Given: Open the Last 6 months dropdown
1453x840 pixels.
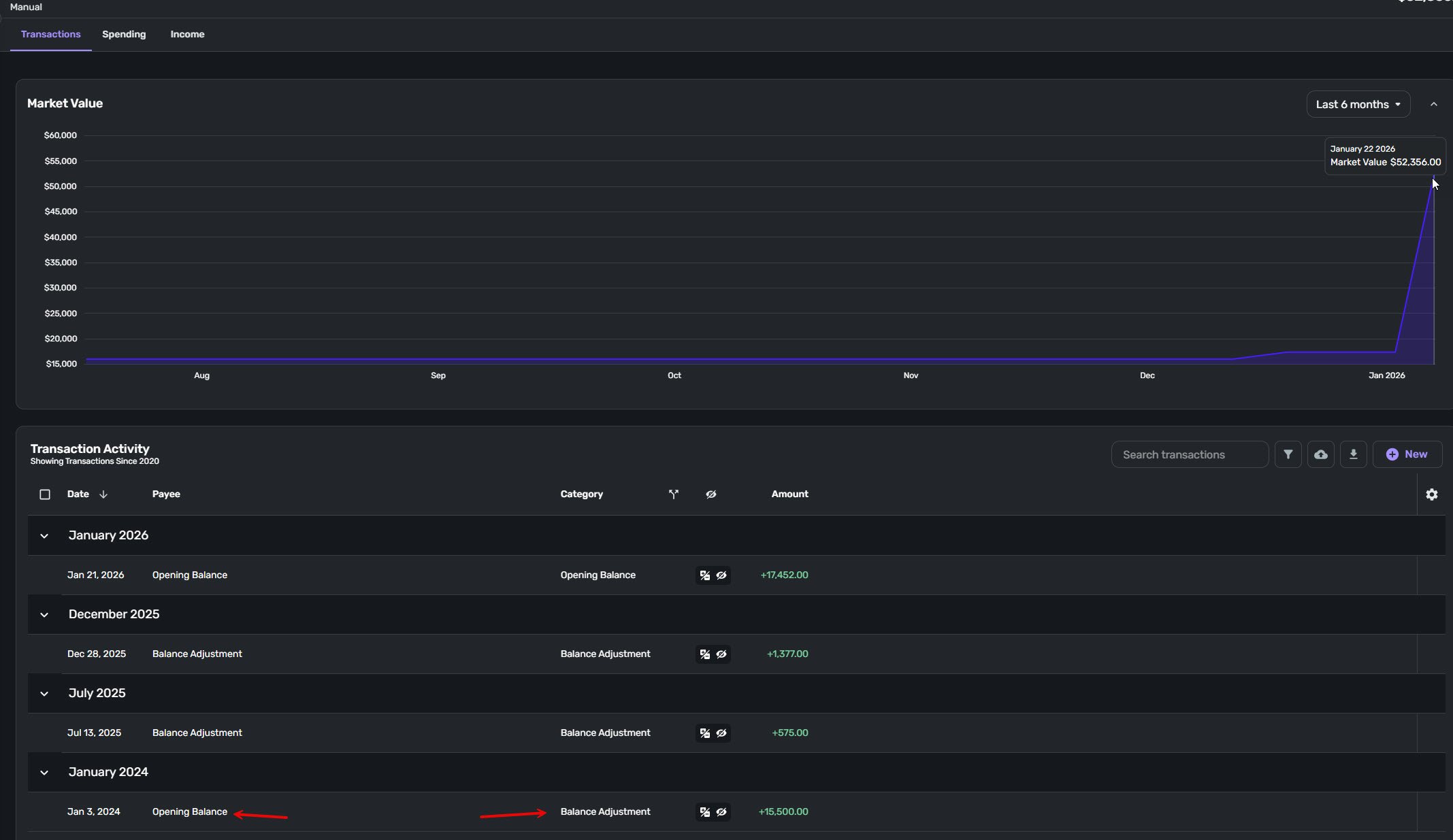Looking at the screenshot, I should pyautogui.click(x=1358, y=104).
